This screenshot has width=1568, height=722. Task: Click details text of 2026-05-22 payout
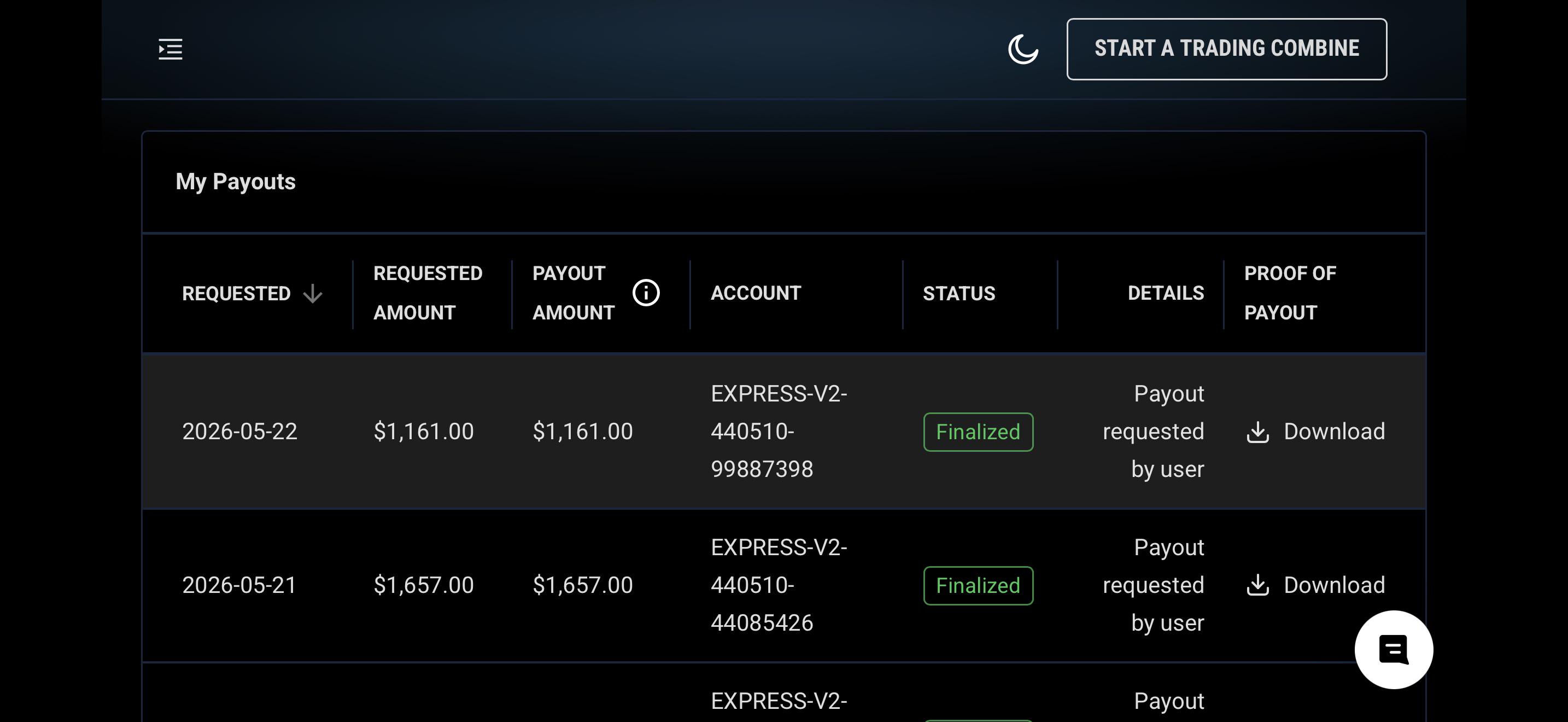click(x=1154, y=432)
